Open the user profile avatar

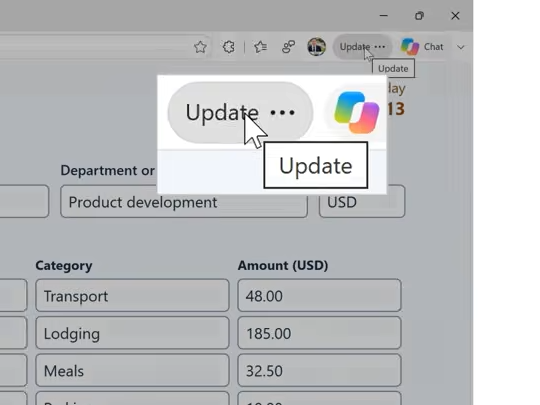click(316, 47)
